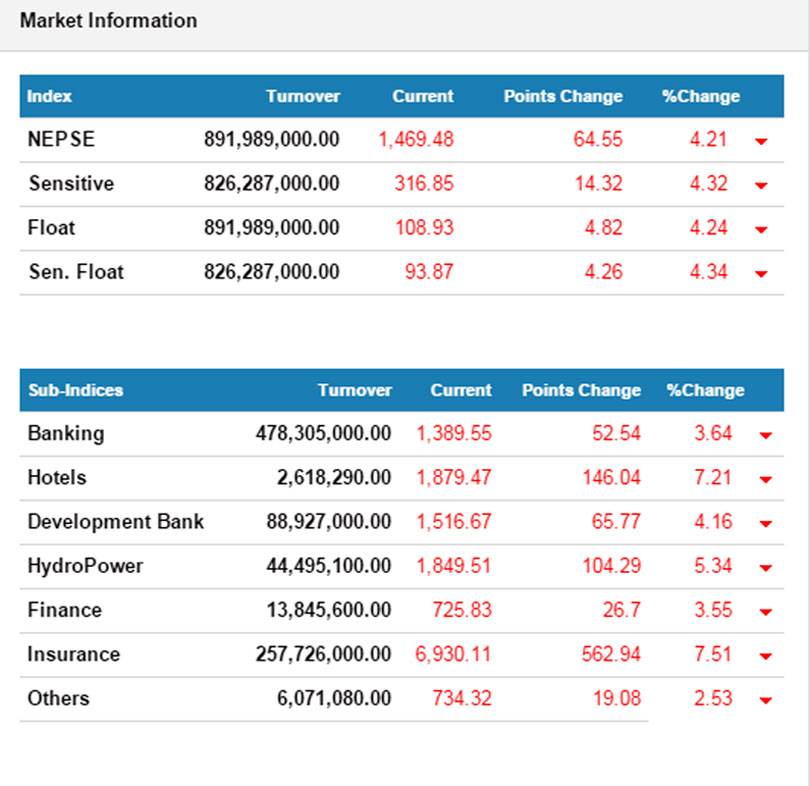Click Sen. Float percent change 4.34
Viewport: 810px width, 786px height.
coord(708,272)
